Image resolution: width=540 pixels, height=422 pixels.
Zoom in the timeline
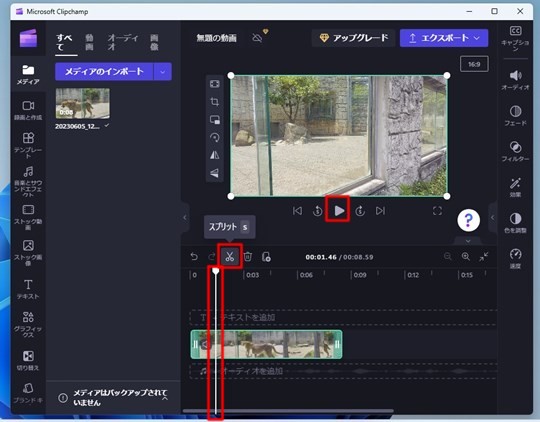point(466,256)
